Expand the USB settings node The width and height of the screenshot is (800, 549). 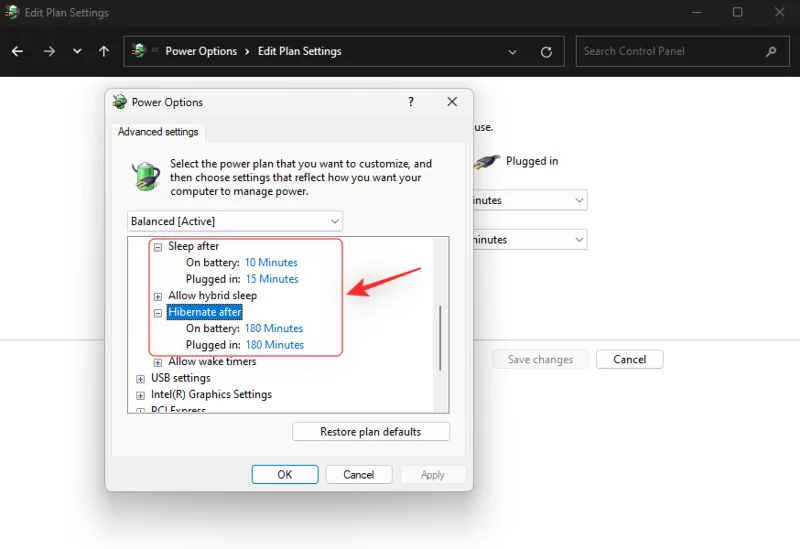(x=140, y=378)
